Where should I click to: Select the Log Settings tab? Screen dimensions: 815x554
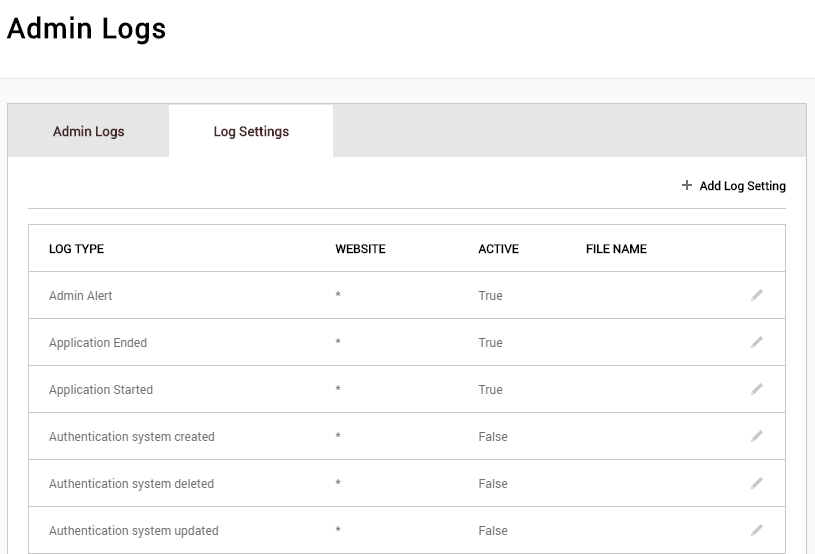(x=251, y=131)
